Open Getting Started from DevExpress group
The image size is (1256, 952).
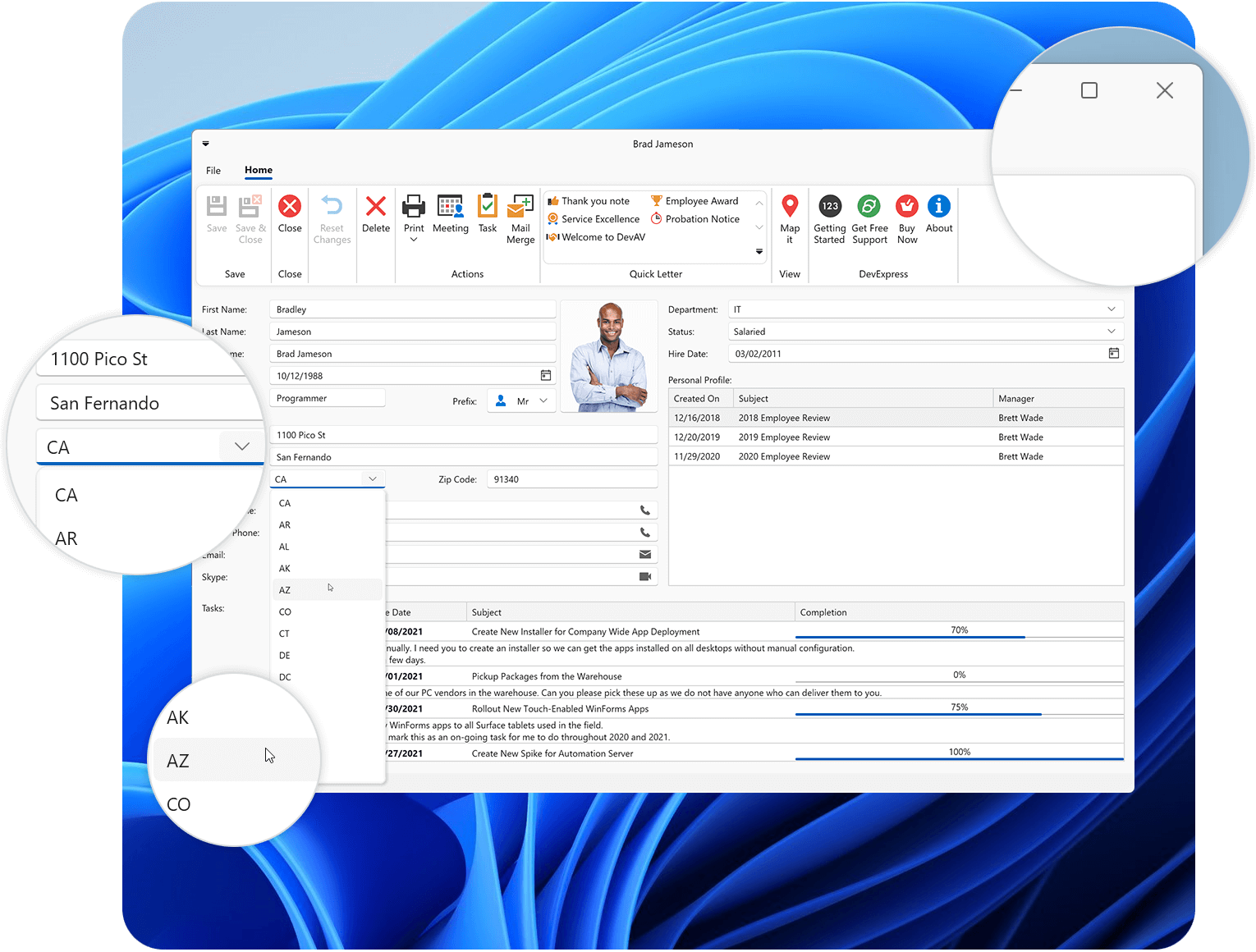tap(829, 218)
